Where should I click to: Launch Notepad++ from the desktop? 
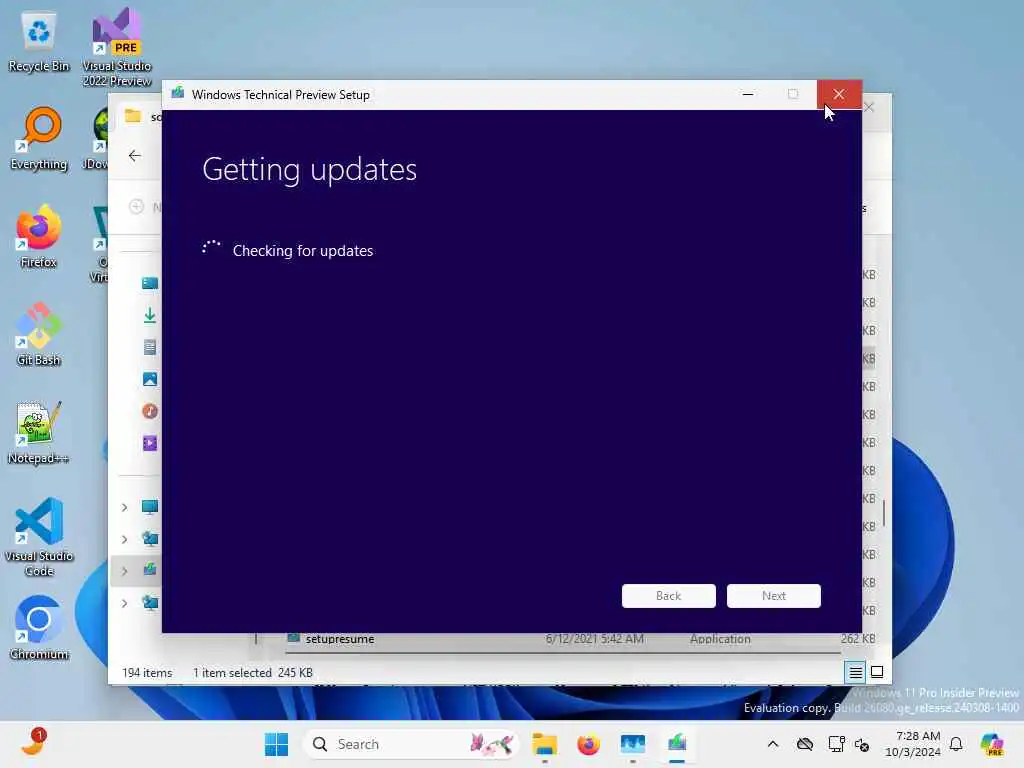(39, 432)
